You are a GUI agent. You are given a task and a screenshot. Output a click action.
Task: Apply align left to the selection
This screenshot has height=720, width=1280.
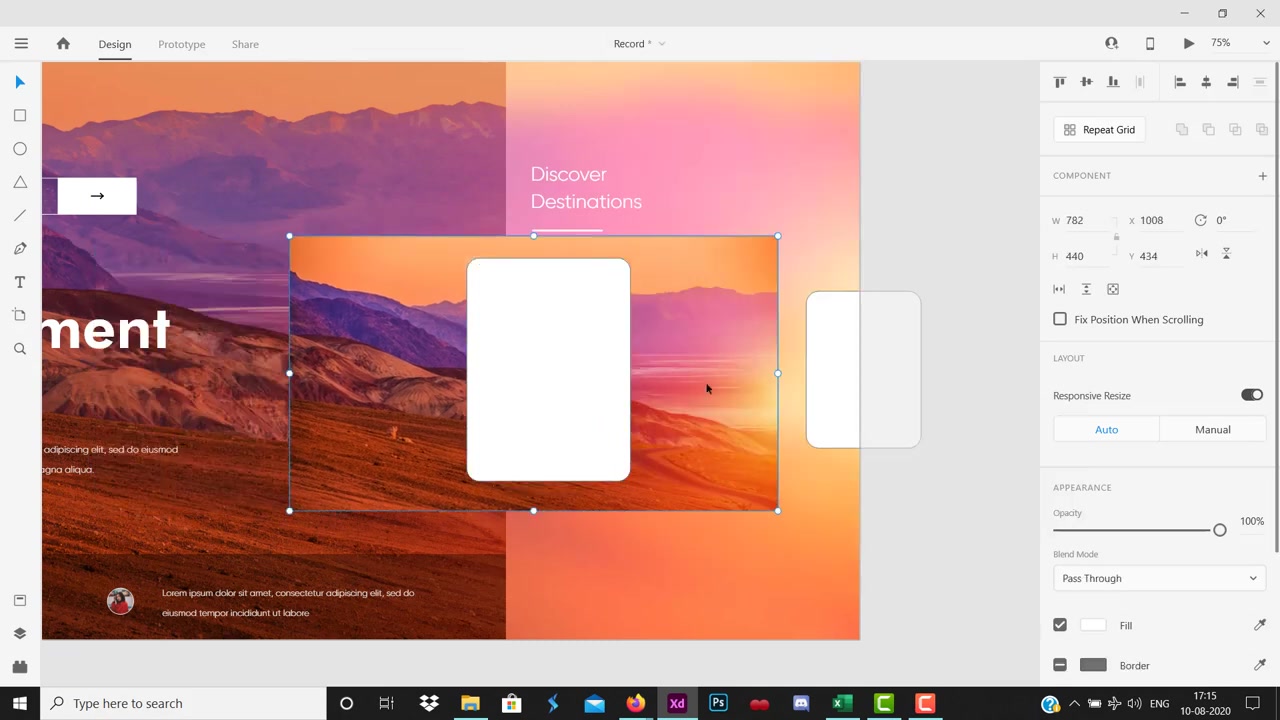click(x=1180, y=82)
